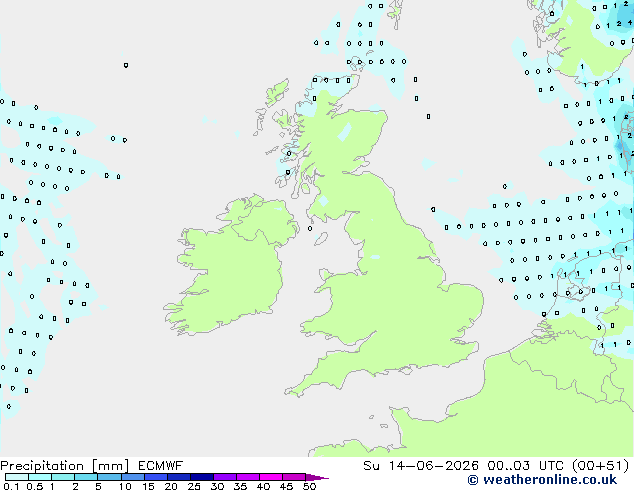Select the 2–5 mm legend color swatch

pos(86,477)
